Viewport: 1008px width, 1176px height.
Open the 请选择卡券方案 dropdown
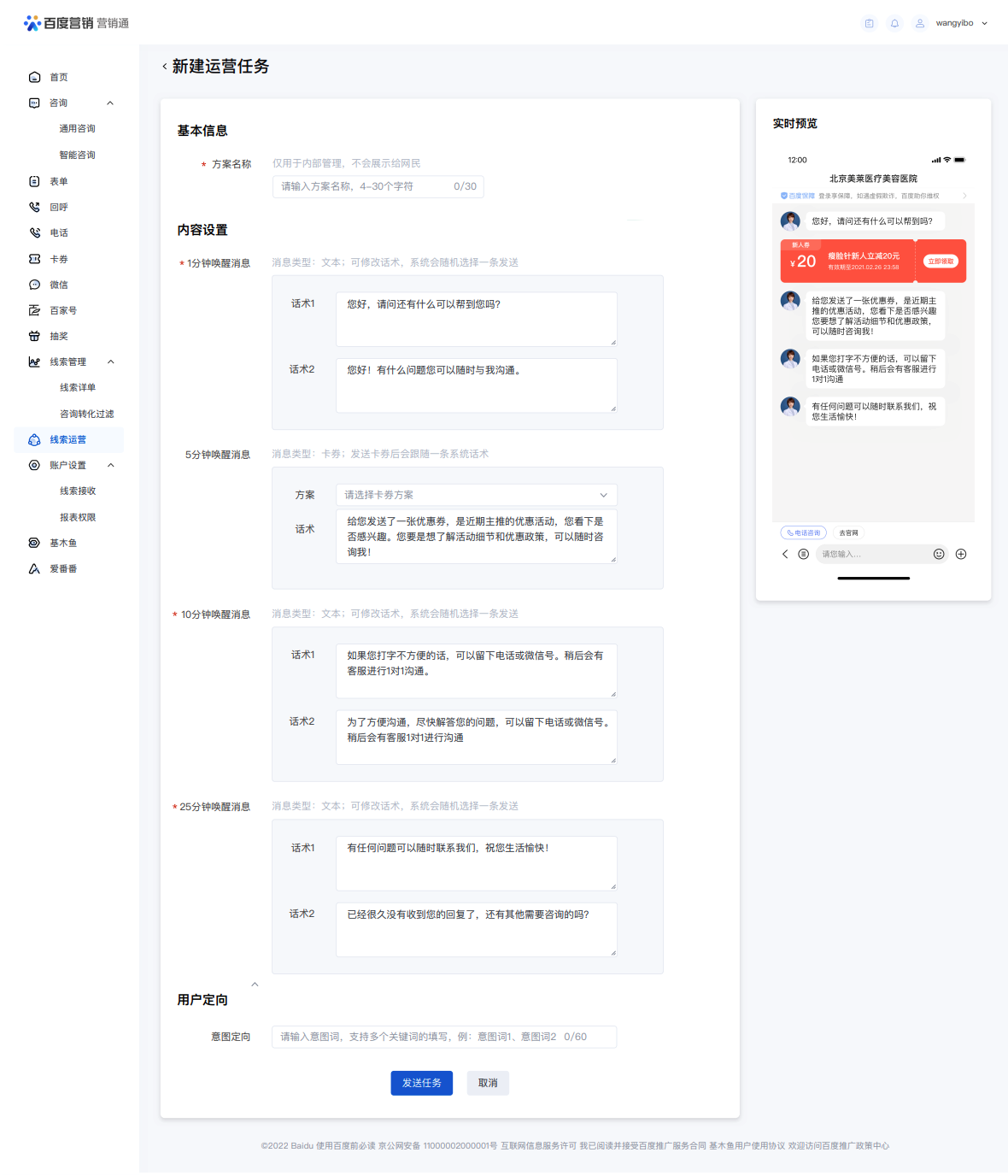tap(477, 495)
